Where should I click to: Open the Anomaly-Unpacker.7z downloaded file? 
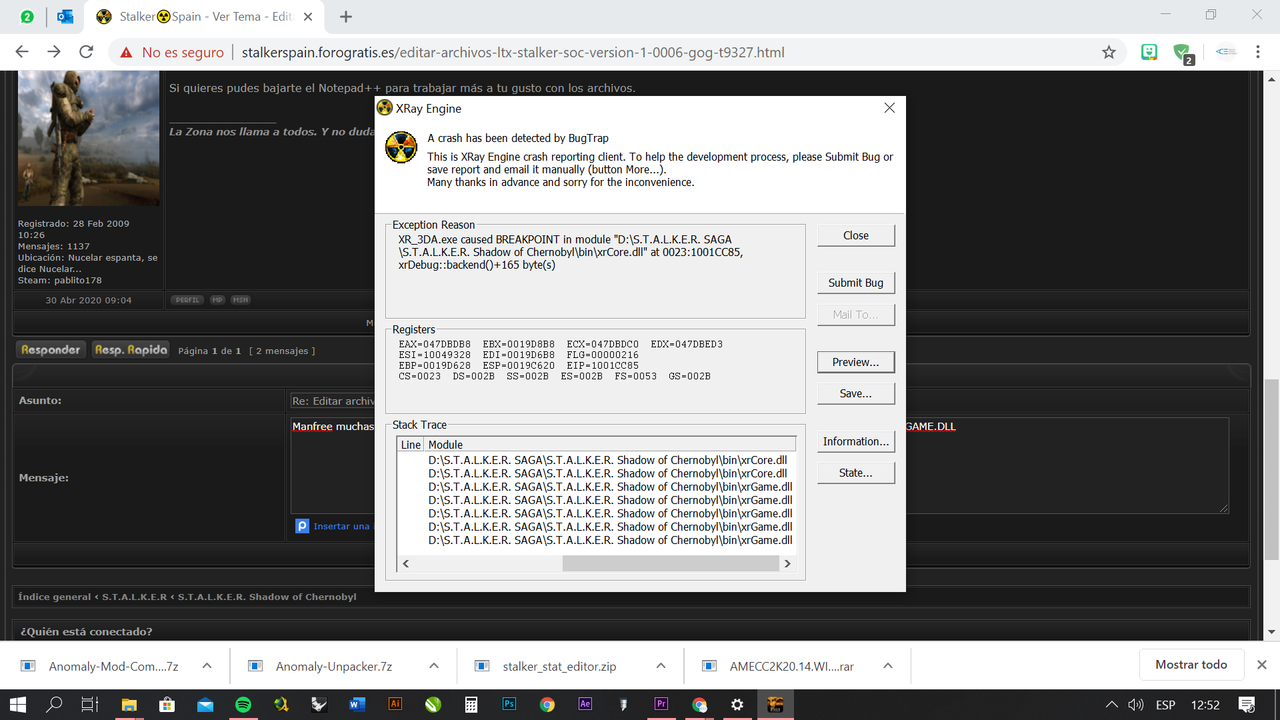pos(334,666)
